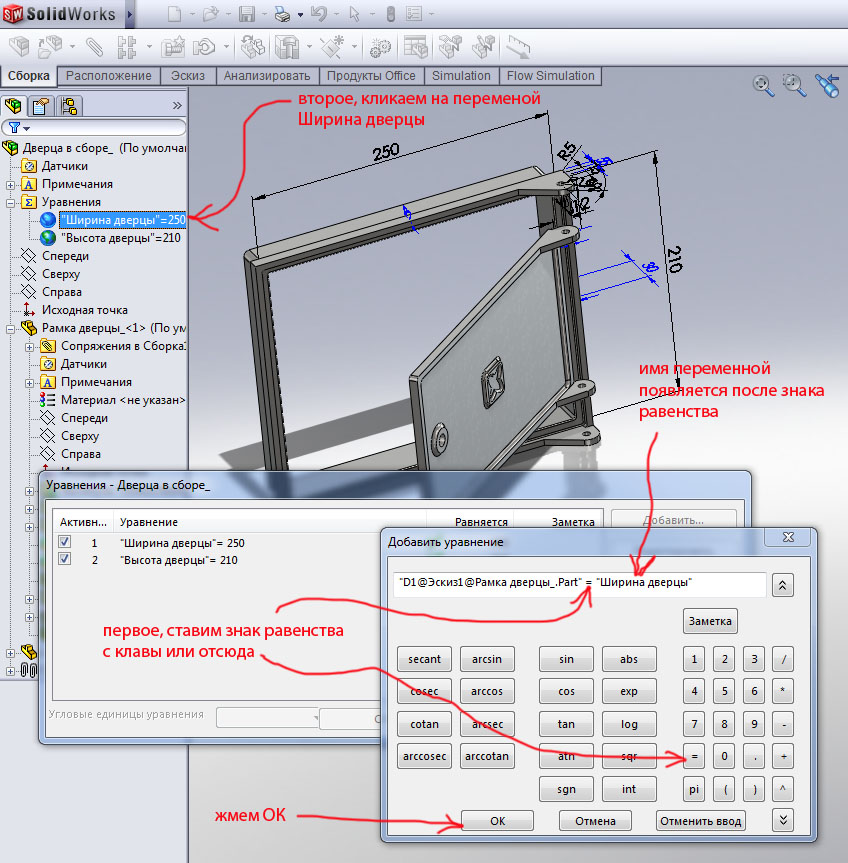Click the Zoom to Fit magnifier icon
848x863 pixels.
pyautogui.click(x=764, y=85)
